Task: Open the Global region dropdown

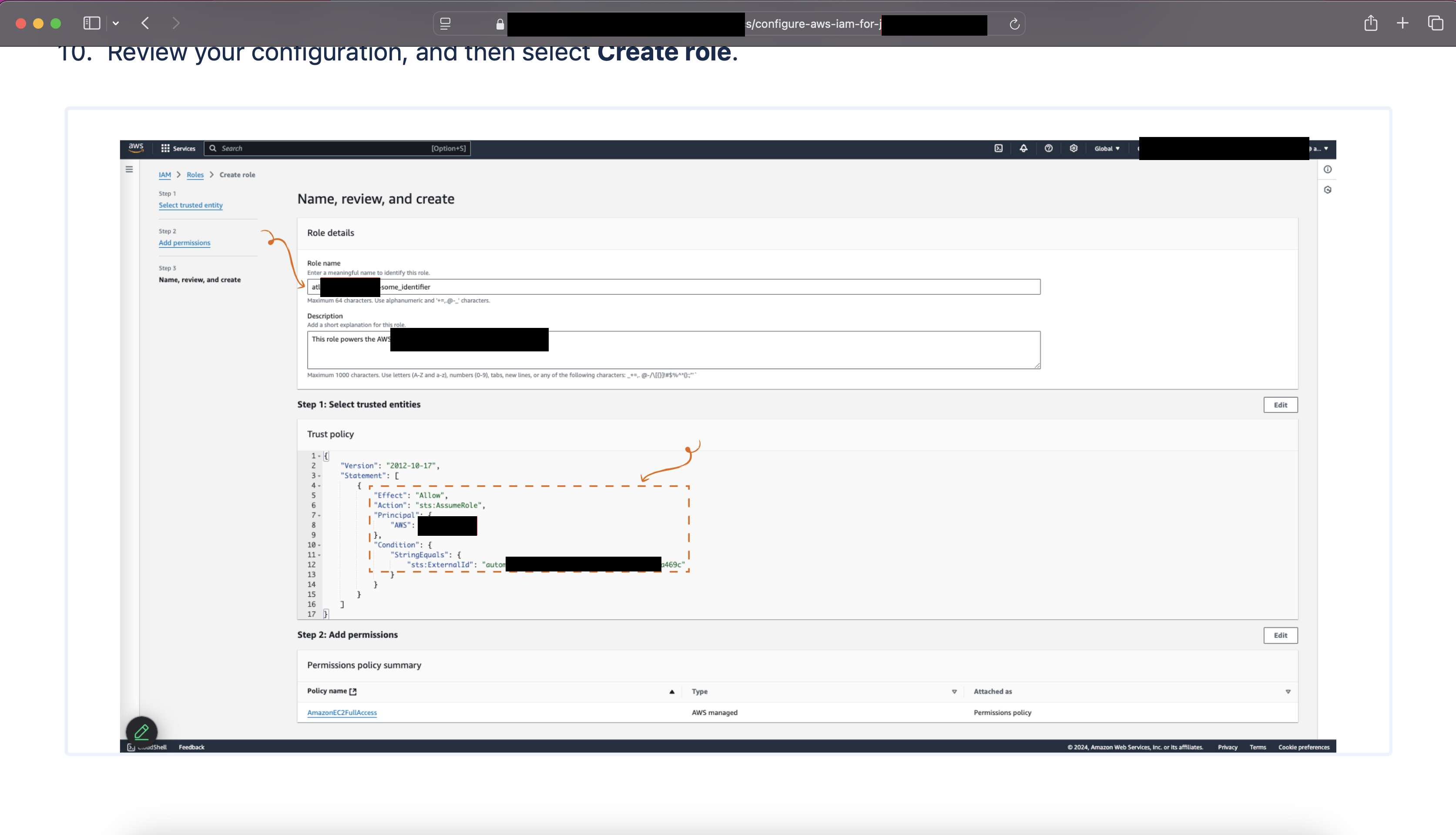Action: (1107, 148)
